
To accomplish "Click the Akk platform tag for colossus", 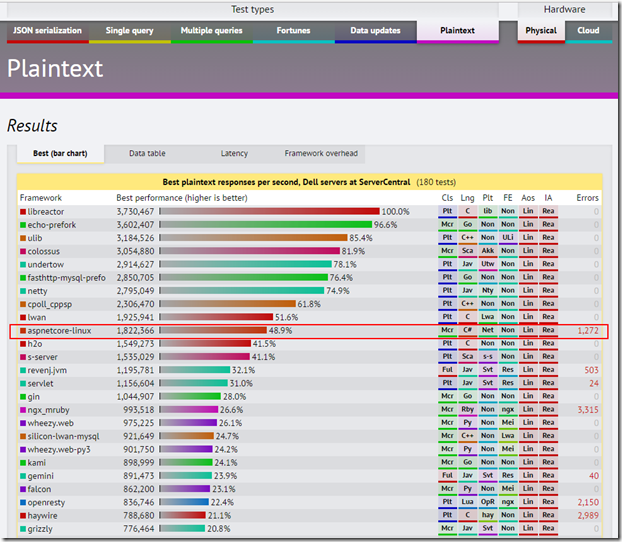I will click(x=488, y=251).
